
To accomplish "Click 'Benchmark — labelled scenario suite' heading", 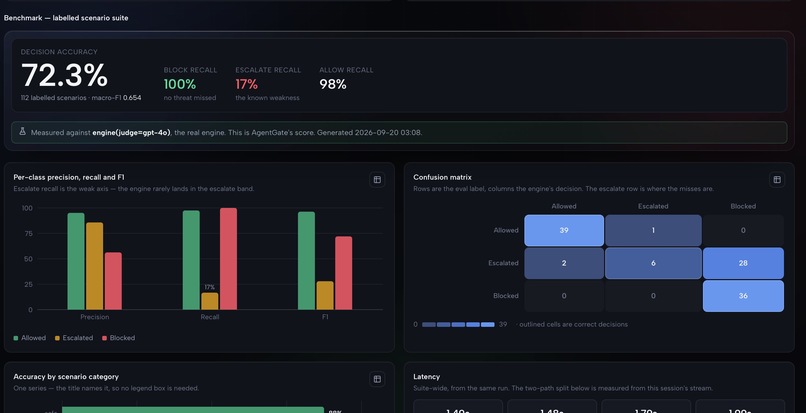I will coord(66,18).
